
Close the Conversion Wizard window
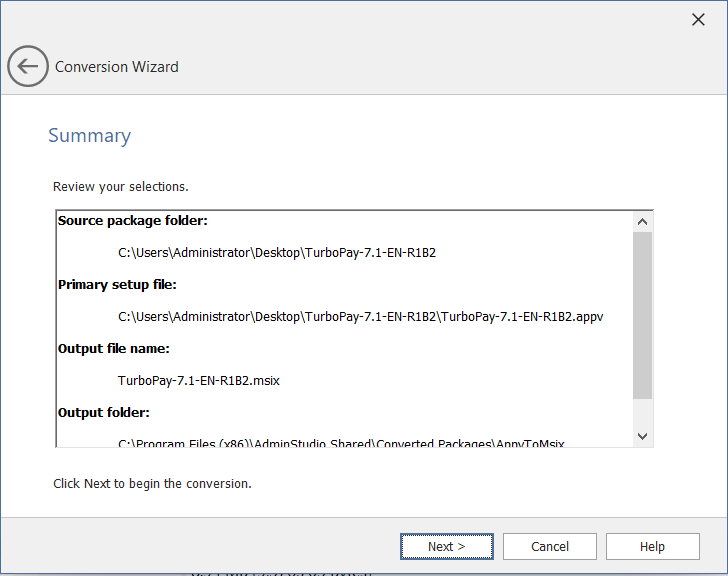(698, 20)
